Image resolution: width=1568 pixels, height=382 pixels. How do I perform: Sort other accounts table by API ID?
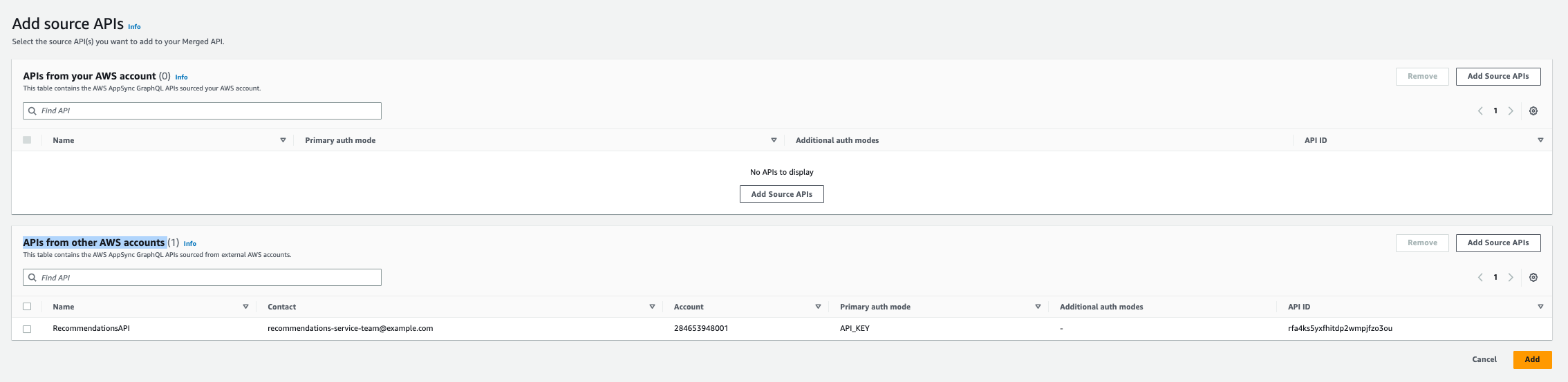click(1540, 307)
